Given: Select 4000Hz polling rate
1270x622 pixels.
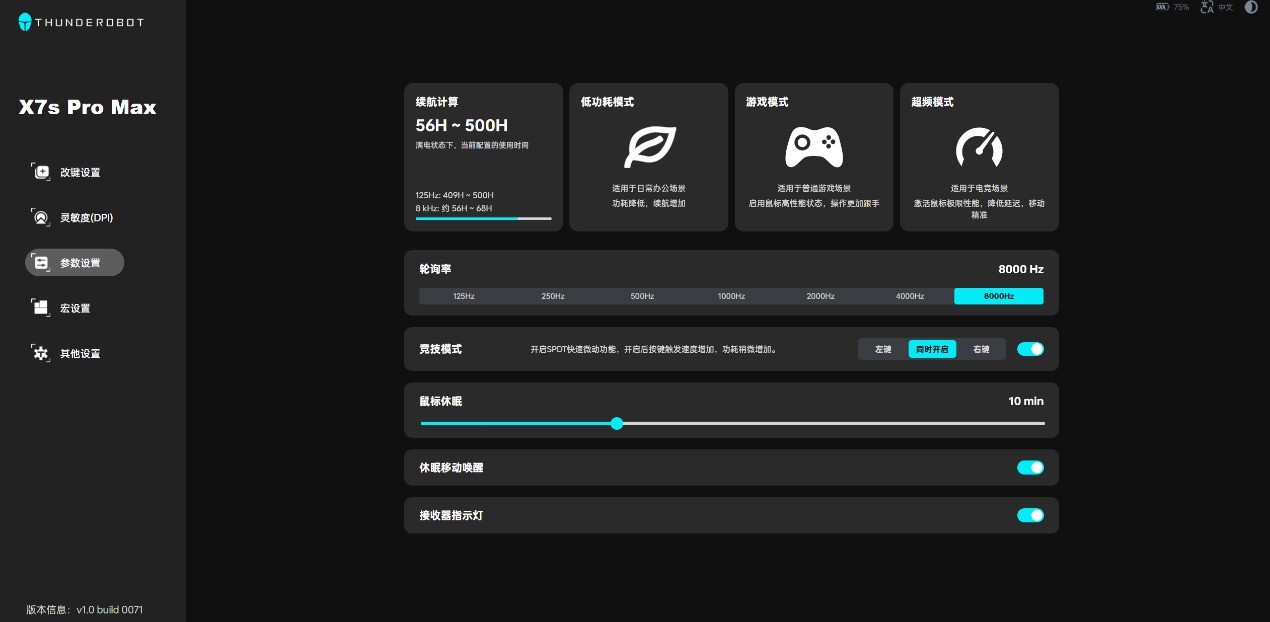Looking at the screenshot, I should coord(910,296).
